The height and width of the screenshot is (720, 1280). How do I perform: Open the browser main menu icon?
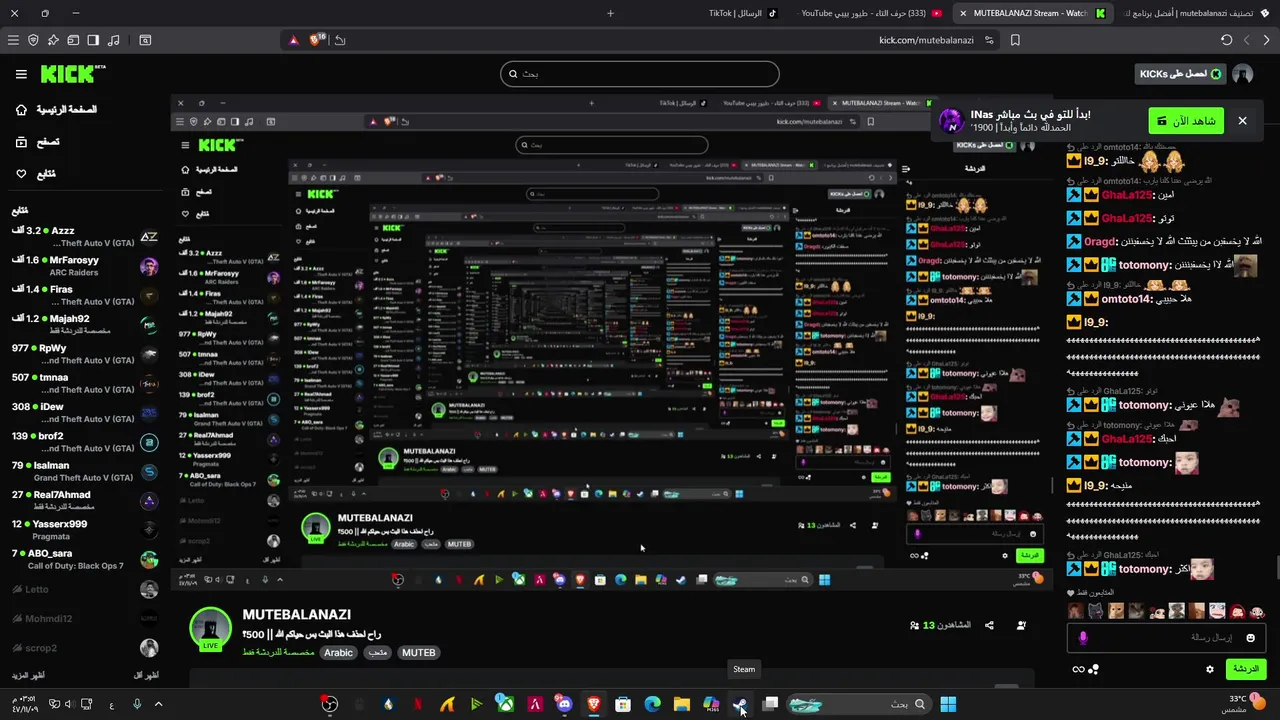coord(13,40)
